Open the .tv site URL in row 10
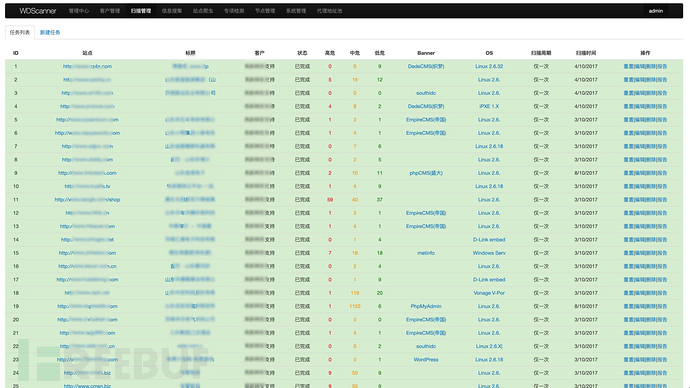 pos(87,187)
